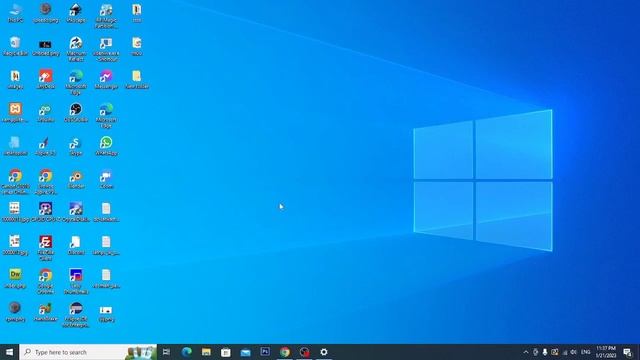
Task: Switch to Google Chrome on the taskbar
Action: 284,352
